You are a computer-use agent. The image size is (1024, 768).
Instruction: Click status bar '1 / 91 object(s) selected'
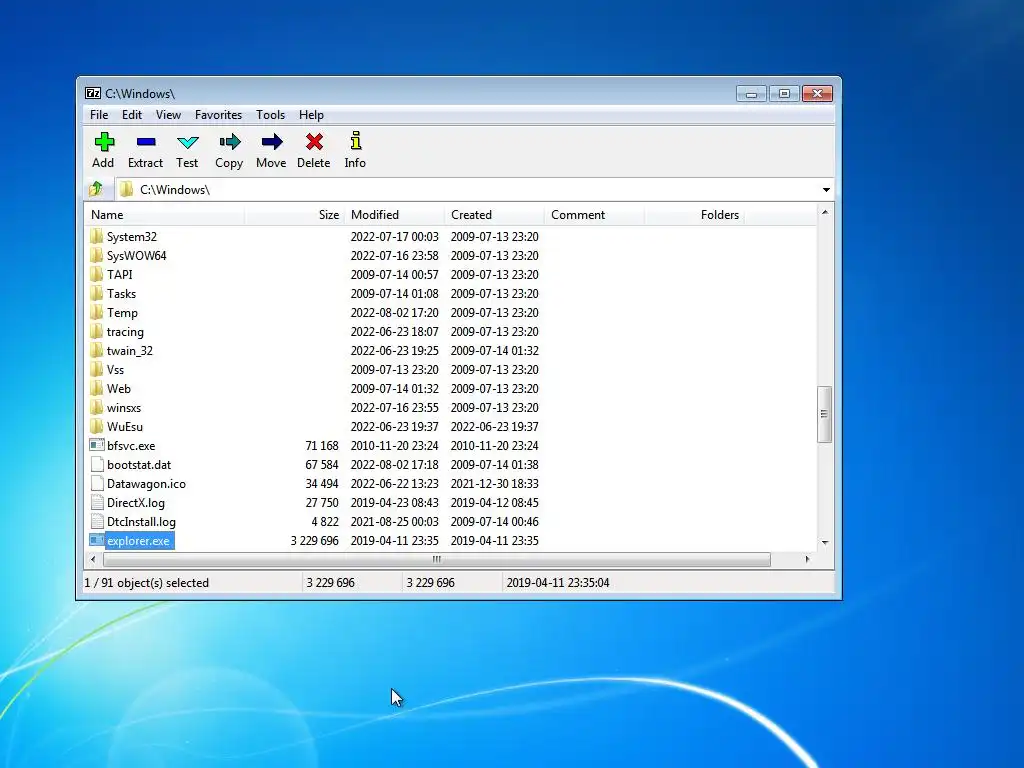(x=147, y=583)
